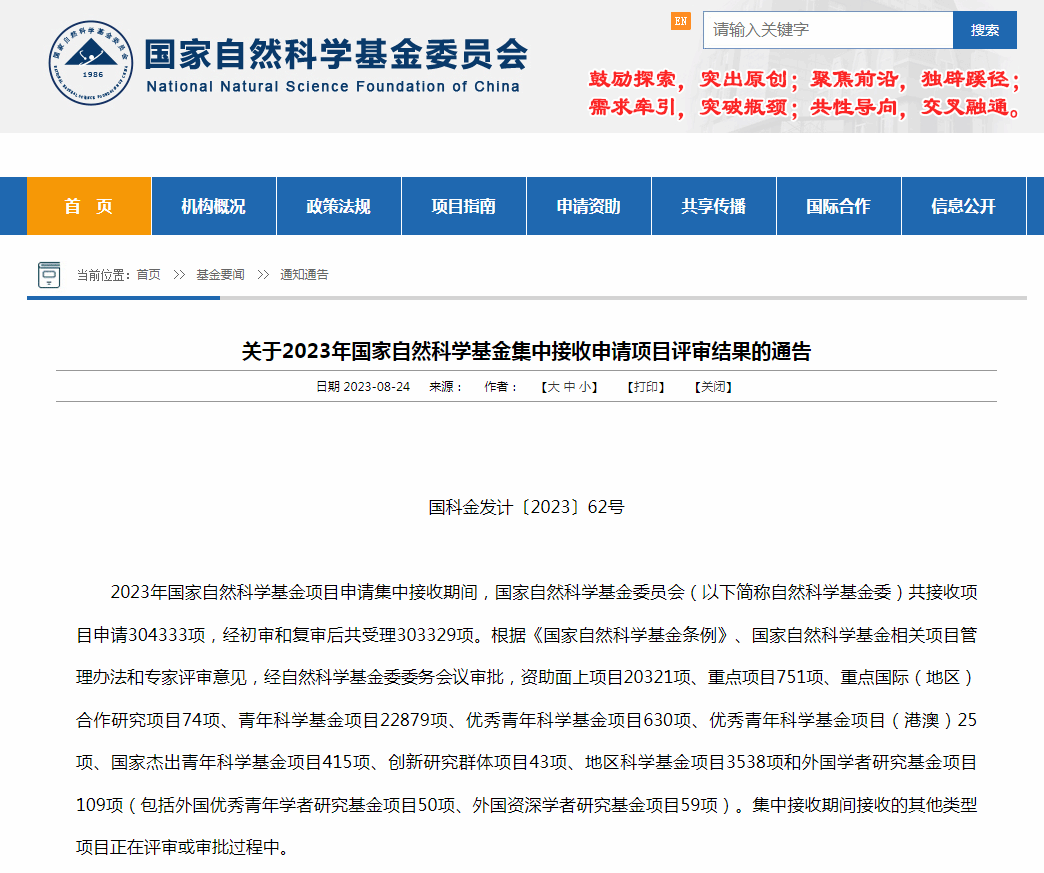Open the 信息公开 menu item
Image resolution: width=1044 pixels, height=873 pixels.
pos(963,206)
